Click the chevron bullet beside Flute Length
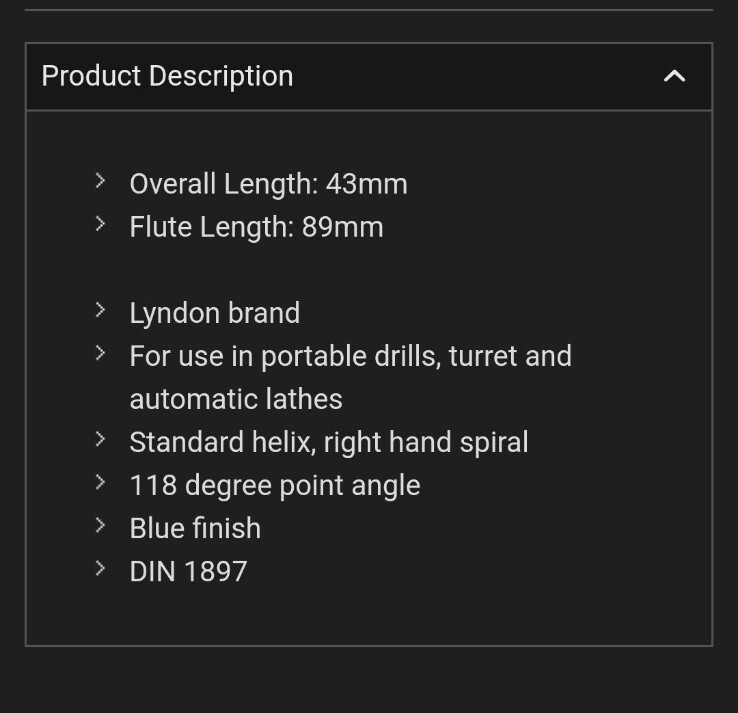This screenshot has height=713, width=738. (x=100, y=224)
